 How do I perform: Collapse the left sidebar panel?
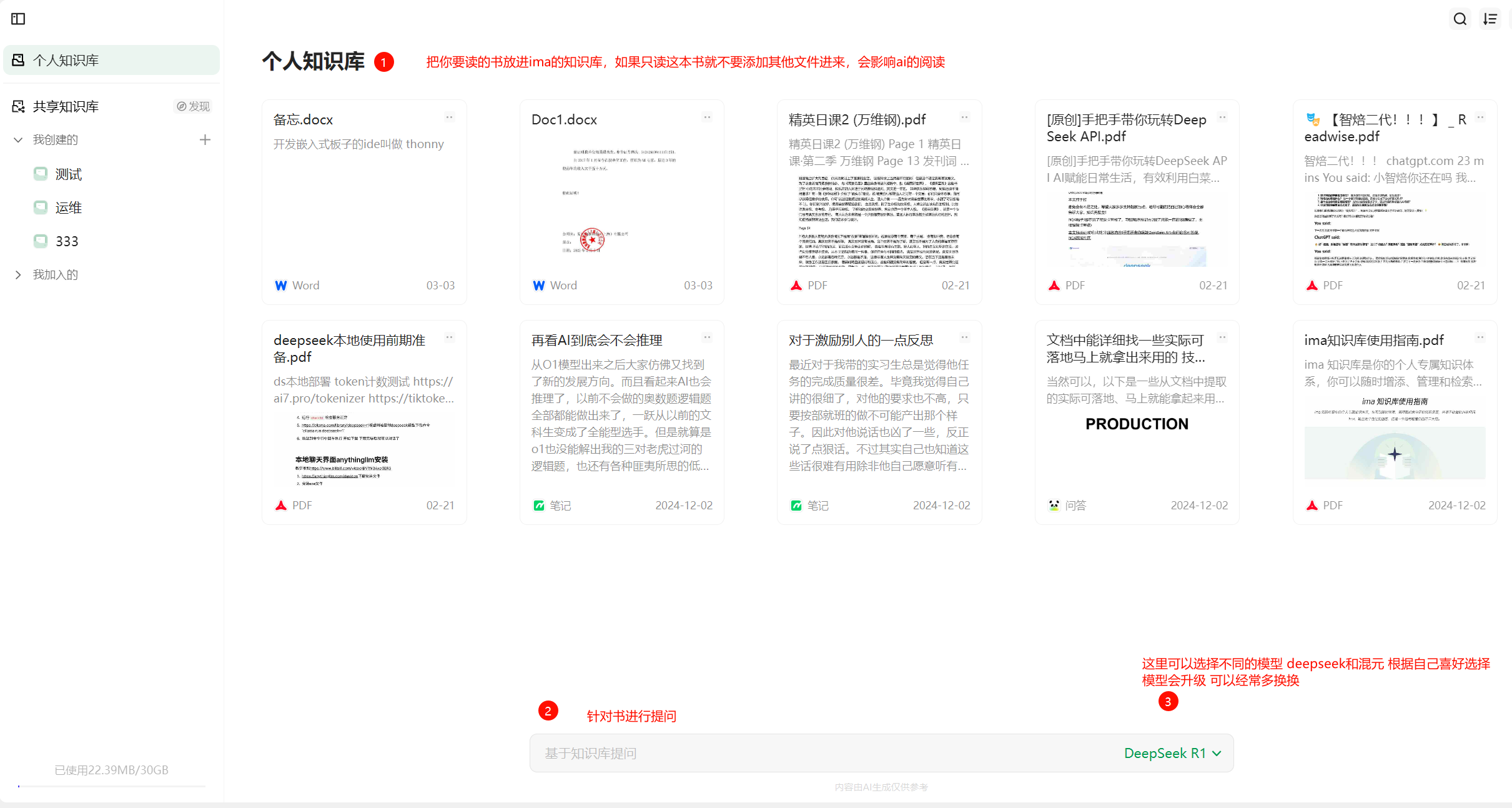click(x=18, y=19)
